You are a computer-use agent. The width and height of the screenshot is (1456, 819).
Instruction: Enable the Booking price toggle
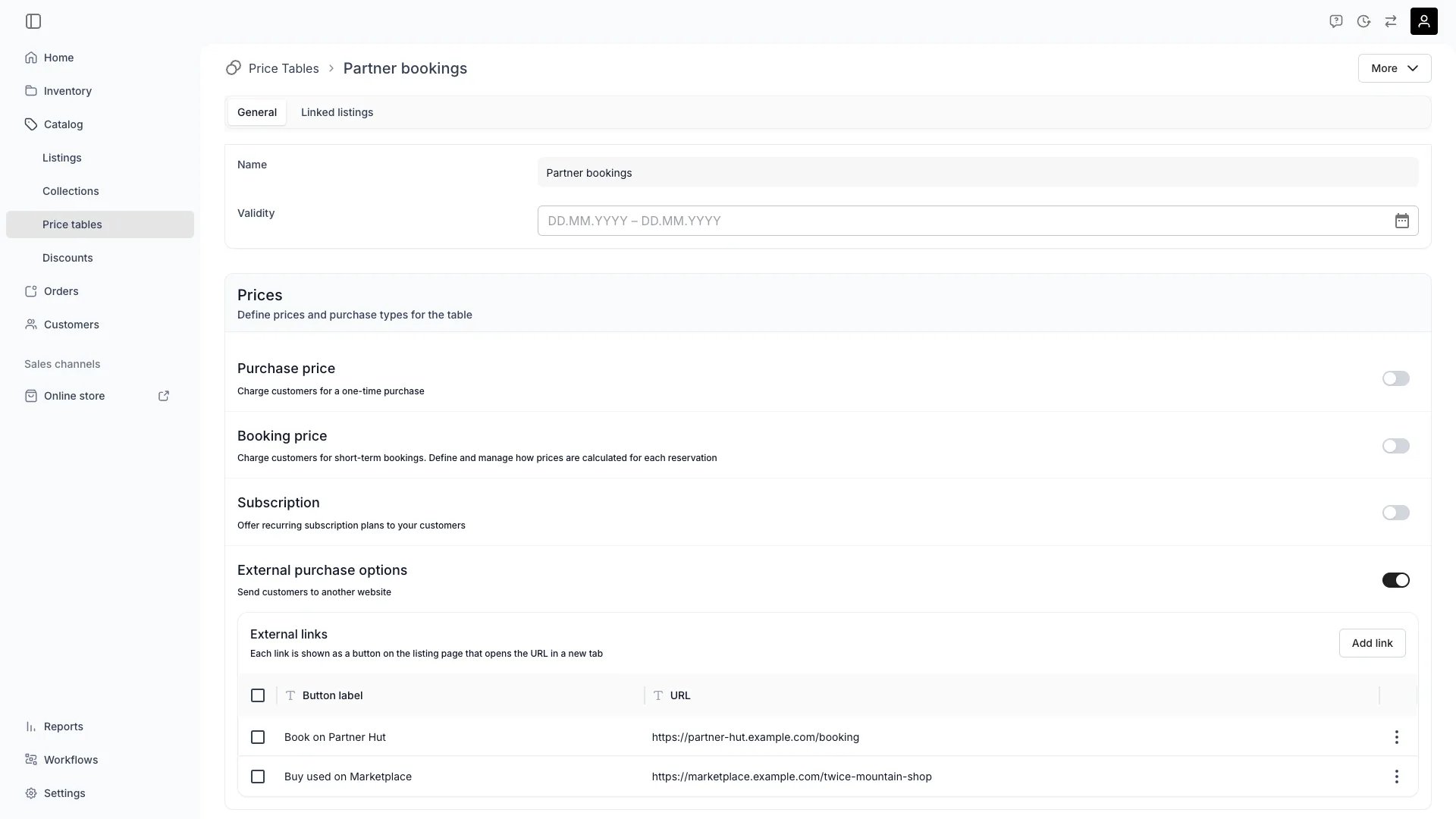point(1395,446)
